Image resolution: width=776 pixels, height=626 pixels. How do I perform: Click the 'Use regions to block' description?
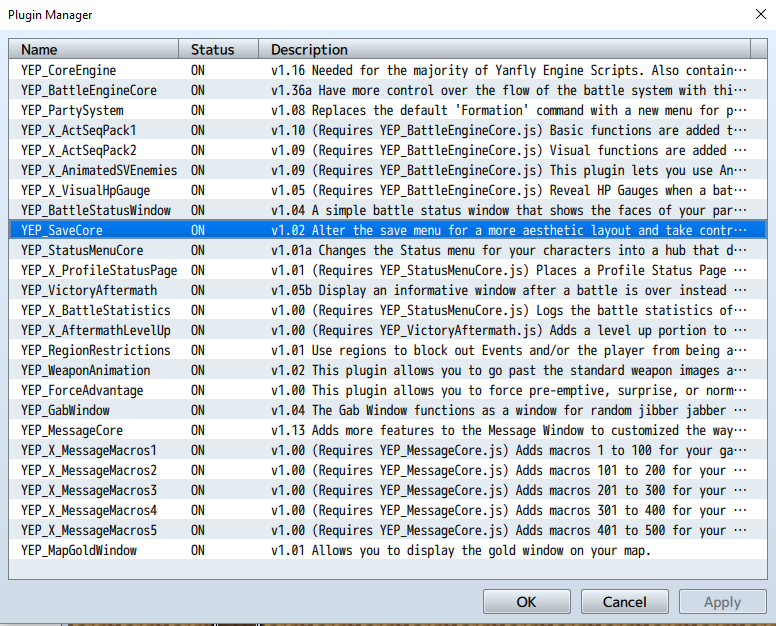tap(509, 350)
